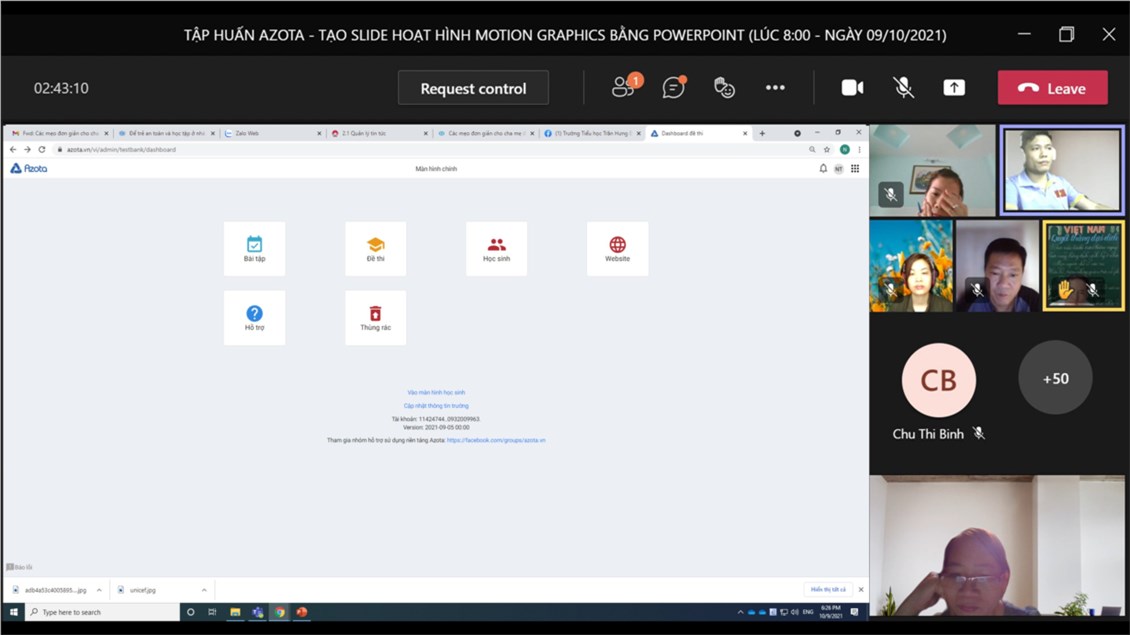This screenshot has height=635, width=1130.
Task: Open the Website globe tile
Action: (x=617, y=249)
